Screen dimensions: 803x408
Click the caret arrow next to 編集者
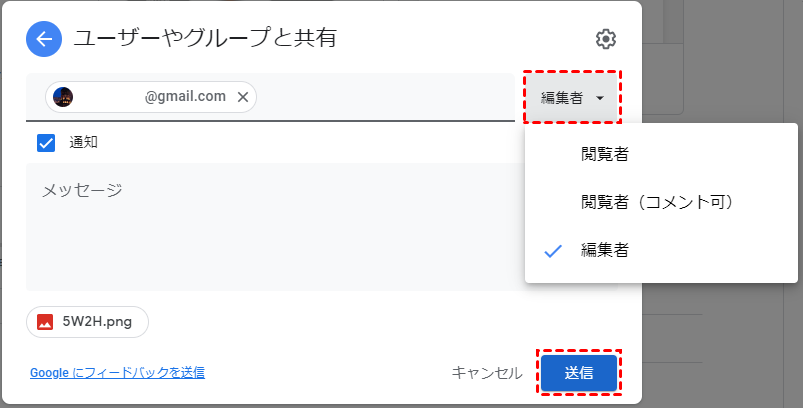(x=600, y=98)
